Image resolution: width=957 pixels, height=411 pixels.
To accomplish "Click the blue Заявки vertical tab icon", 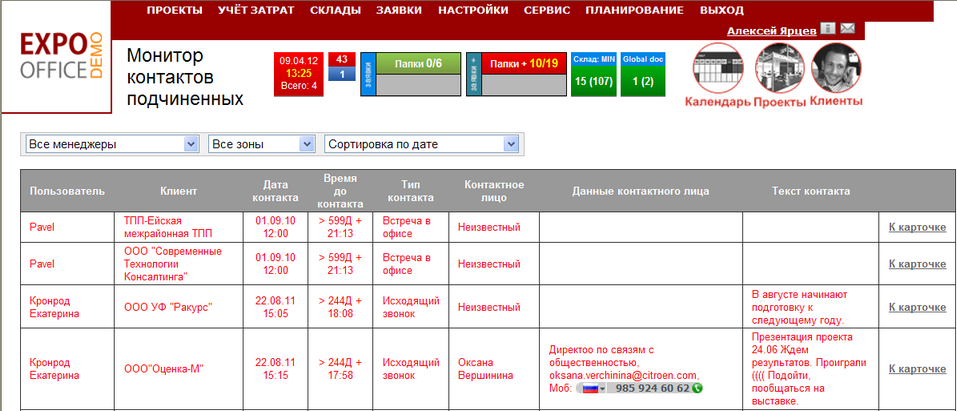I will click(x=367, y=74).
